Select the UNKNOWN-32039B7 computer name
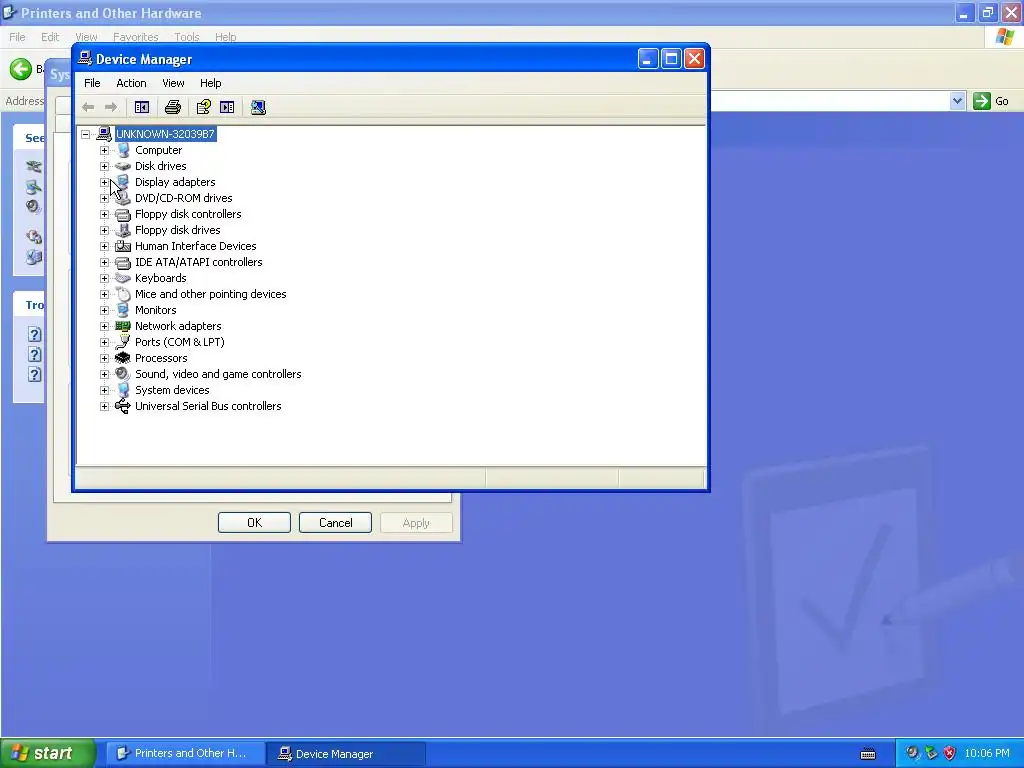This screenshot has height=768, width=1024. pos(165,134)
